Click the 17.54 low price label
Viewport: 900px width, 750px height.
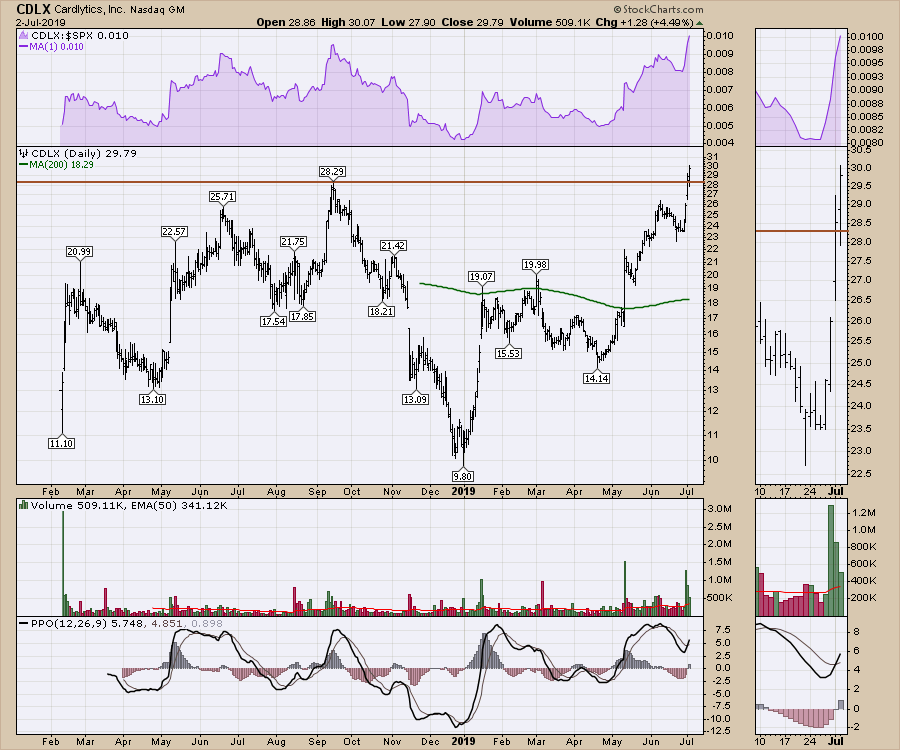[273, 321]
